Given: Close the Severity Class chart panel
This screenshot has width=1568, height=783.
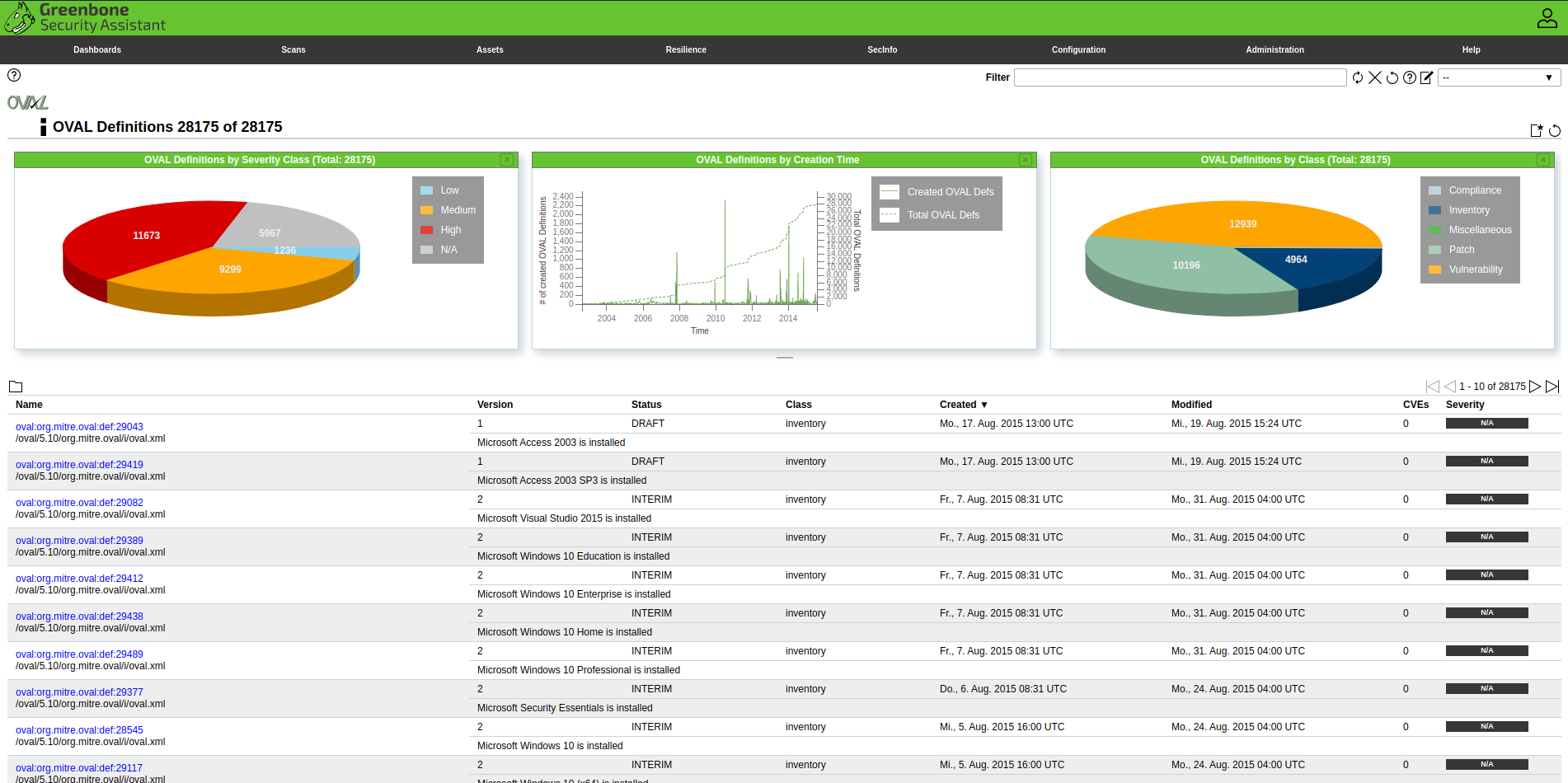Looking at the screenshot, I should click(507, 160).
